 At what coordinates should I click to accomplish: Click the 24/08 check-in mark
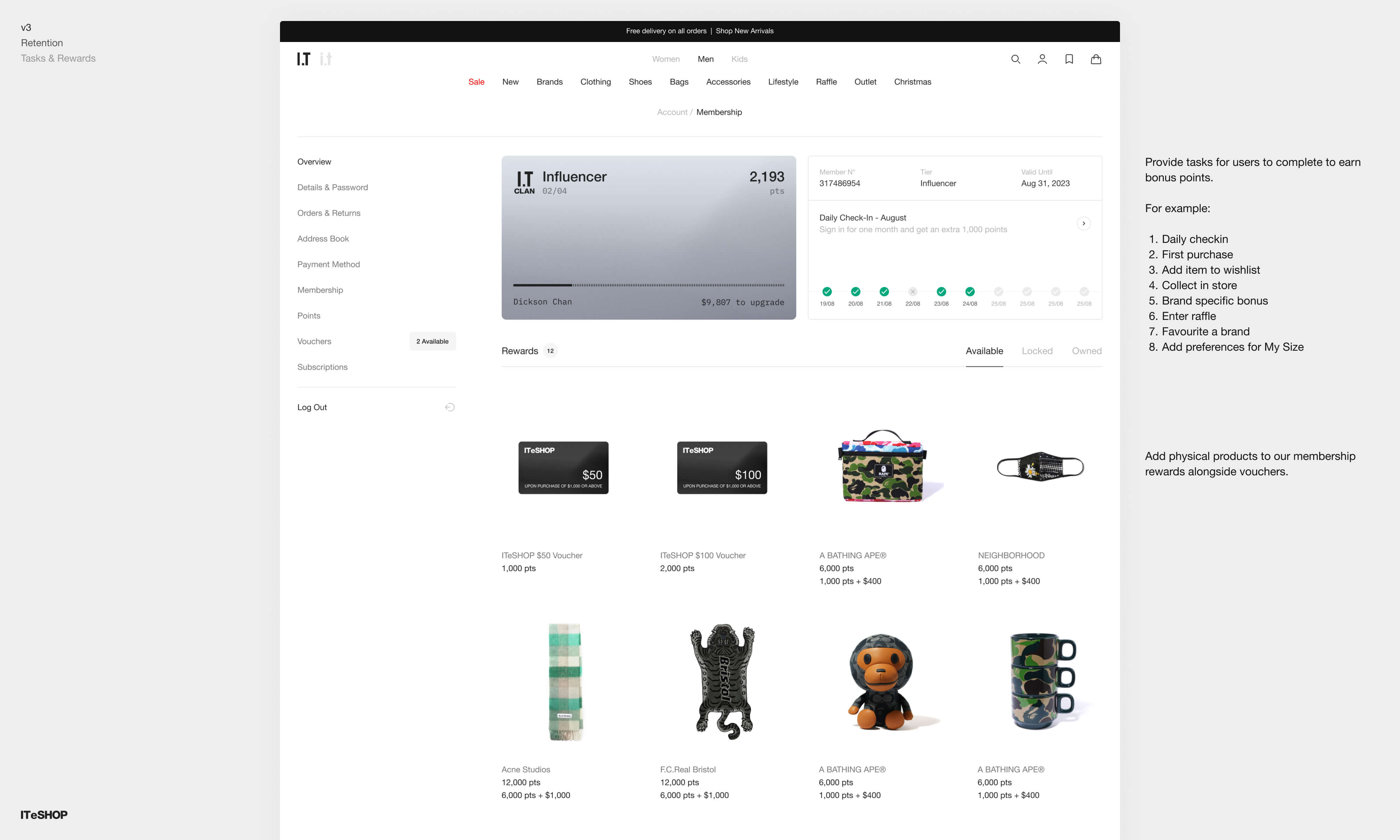[x=969, y=292]
